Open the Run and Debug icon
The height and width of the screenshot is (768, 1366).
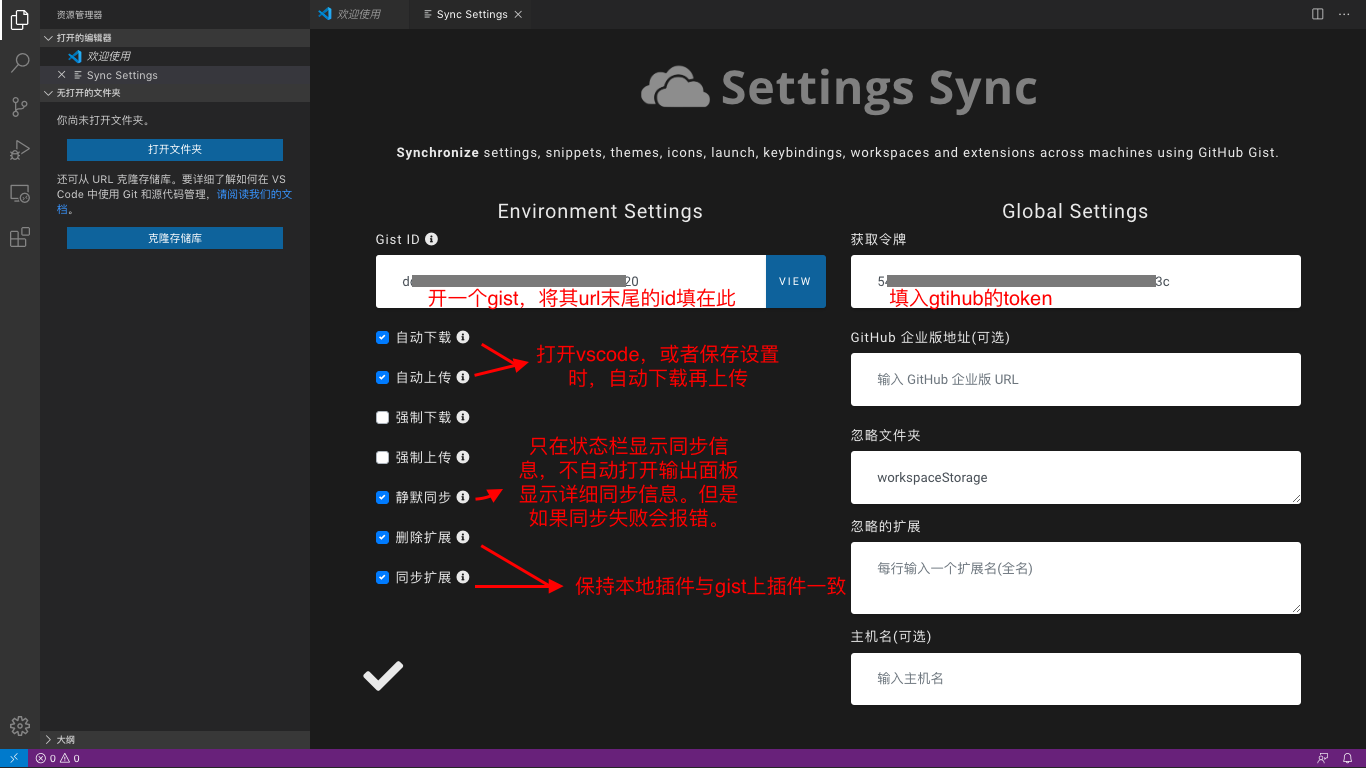click(19, 150)
